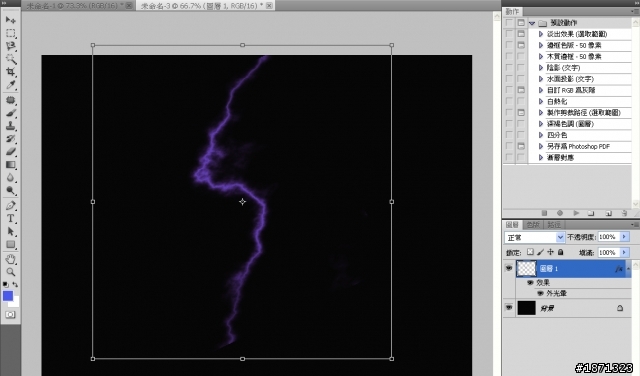The image size is (640, 376).
Task: Select the Rectangular Marquee tool
Action: pyautogui.click(x=11, y=33)
